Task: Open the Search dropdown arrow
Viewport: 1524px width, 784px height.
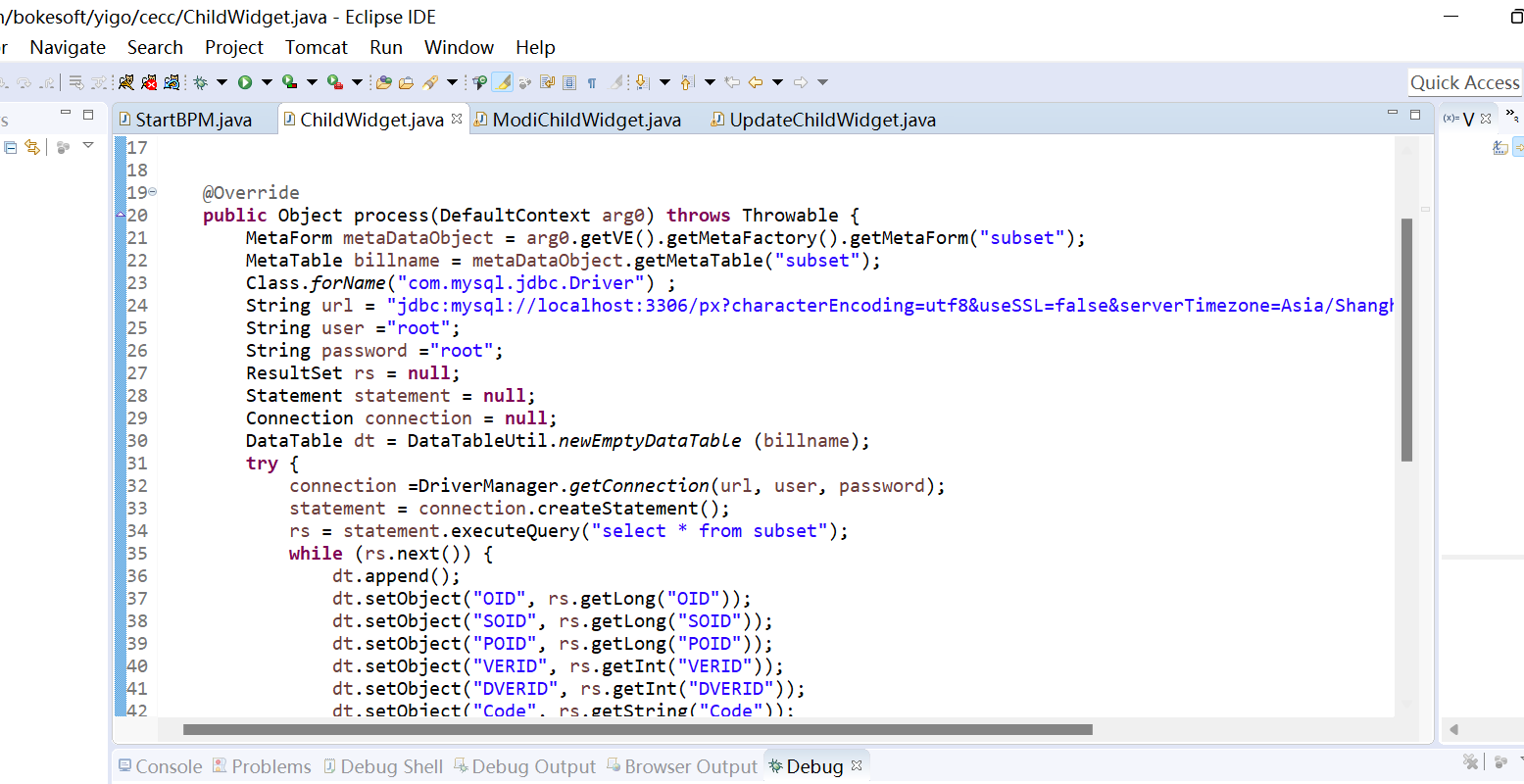Action: [453, 82]
